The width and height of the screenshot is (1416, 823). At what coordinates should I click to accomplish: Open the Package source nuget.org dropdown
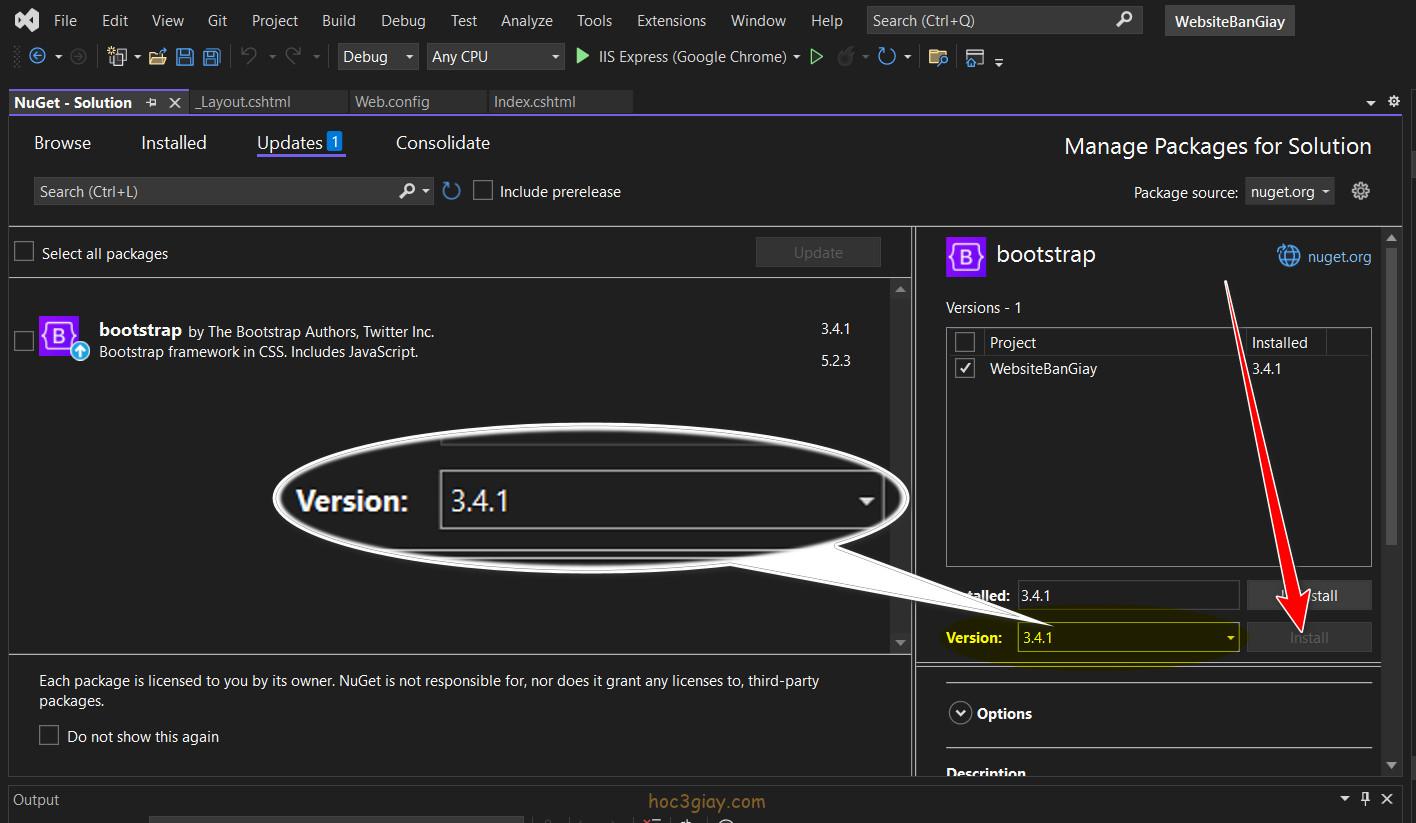click(1290, 192)
